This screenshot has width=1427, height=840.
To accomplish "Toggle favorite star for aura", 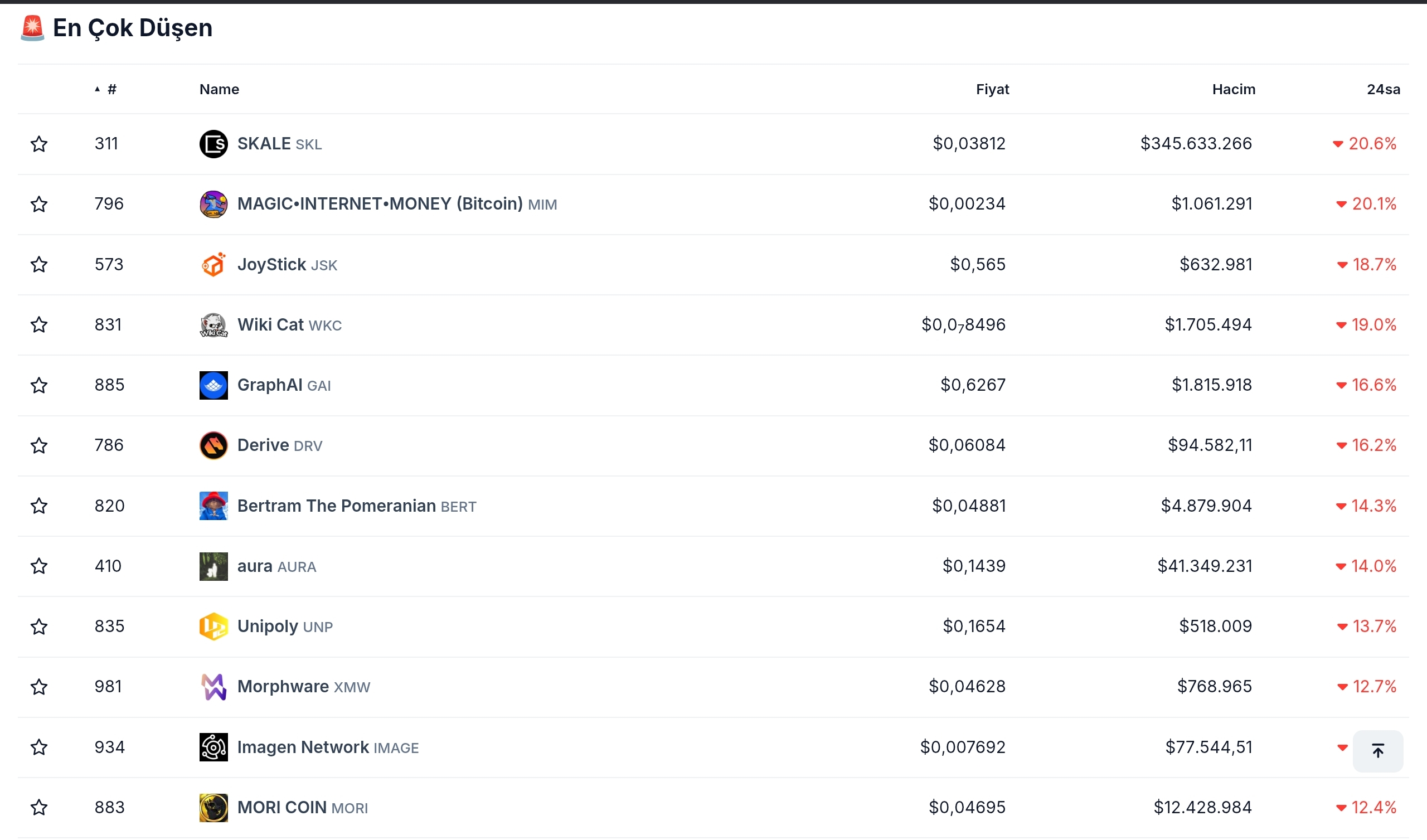I will click(39, 566).
